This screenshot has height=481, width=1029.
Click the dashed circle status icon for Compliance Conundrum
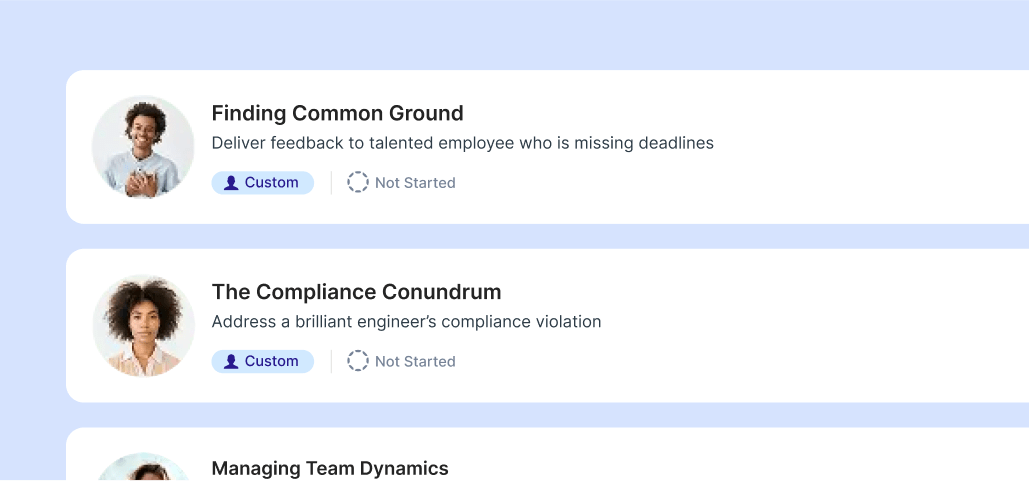[x=358, y=361]
